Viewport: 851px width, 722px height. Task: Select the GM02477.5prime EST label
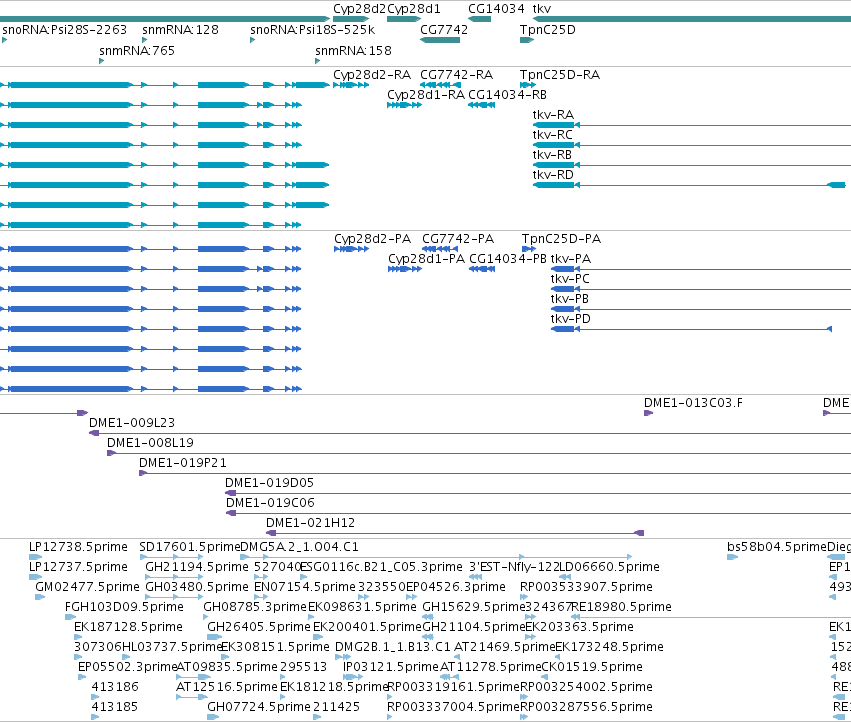[87, 587]
